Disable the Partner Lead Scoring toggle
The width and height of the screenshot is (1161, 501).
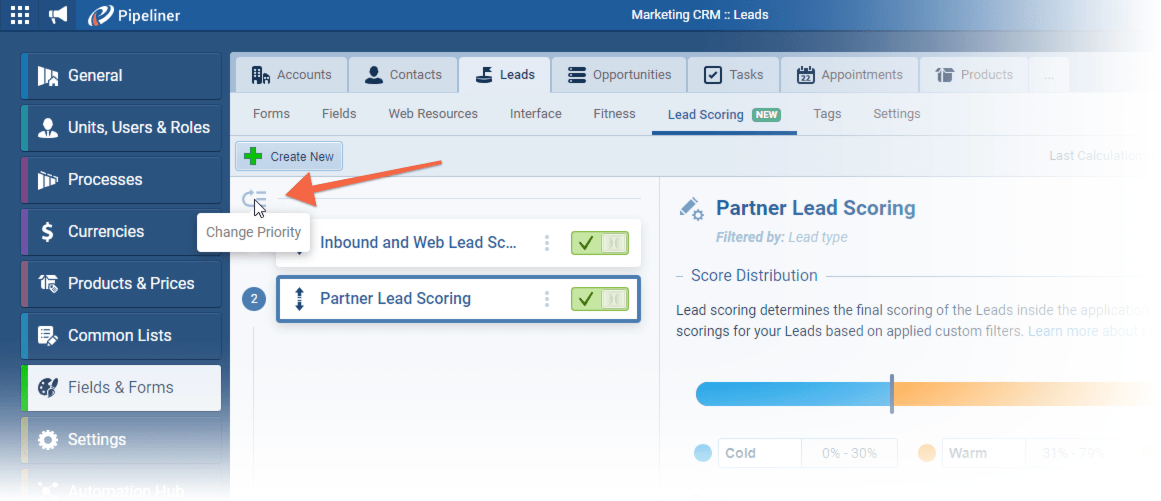point(599,299)
